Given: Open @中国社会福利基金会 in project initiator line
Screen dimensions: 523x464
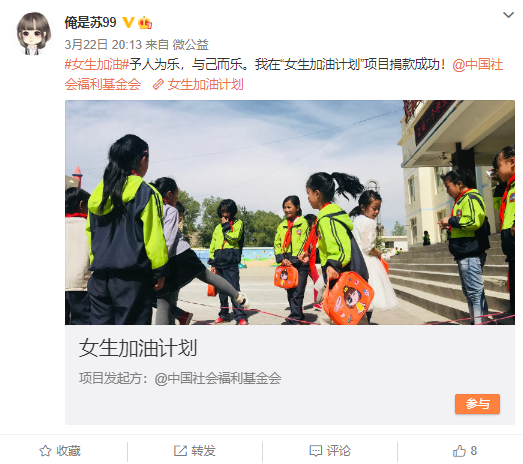Looking at the screenshot, I should [x=218, y=379].
